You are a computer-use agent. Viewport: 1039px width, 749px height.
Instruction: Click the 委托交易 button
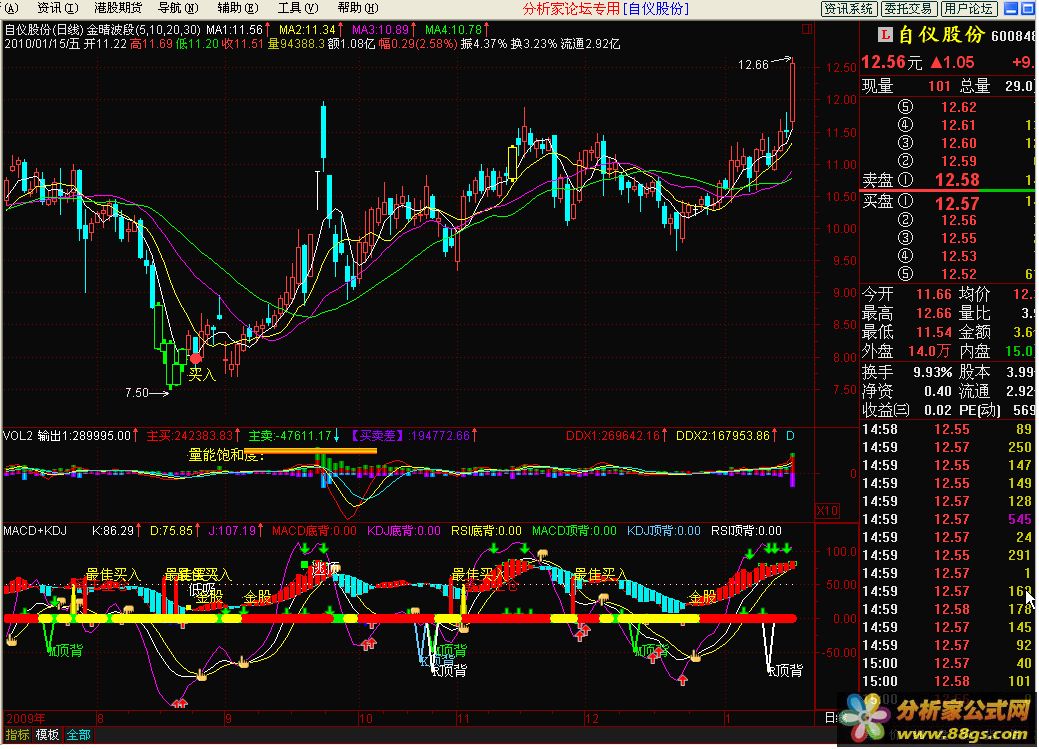[x=908, y=9]
